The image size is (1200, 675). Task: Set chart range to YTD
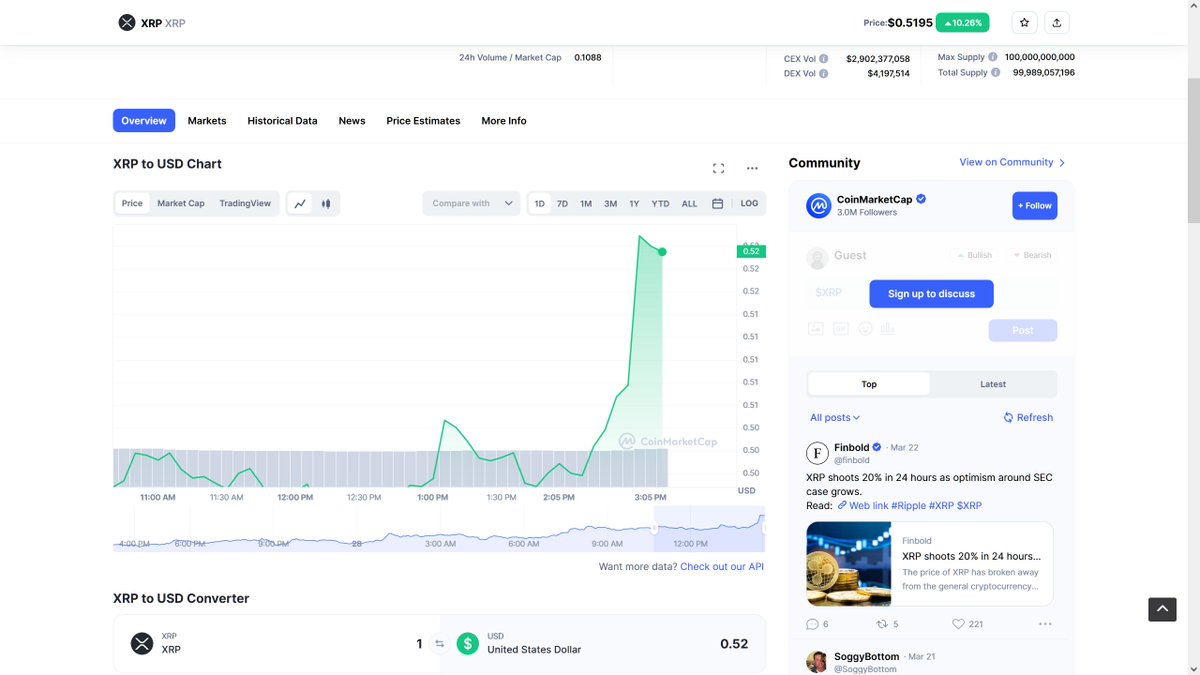coord(660,203)
